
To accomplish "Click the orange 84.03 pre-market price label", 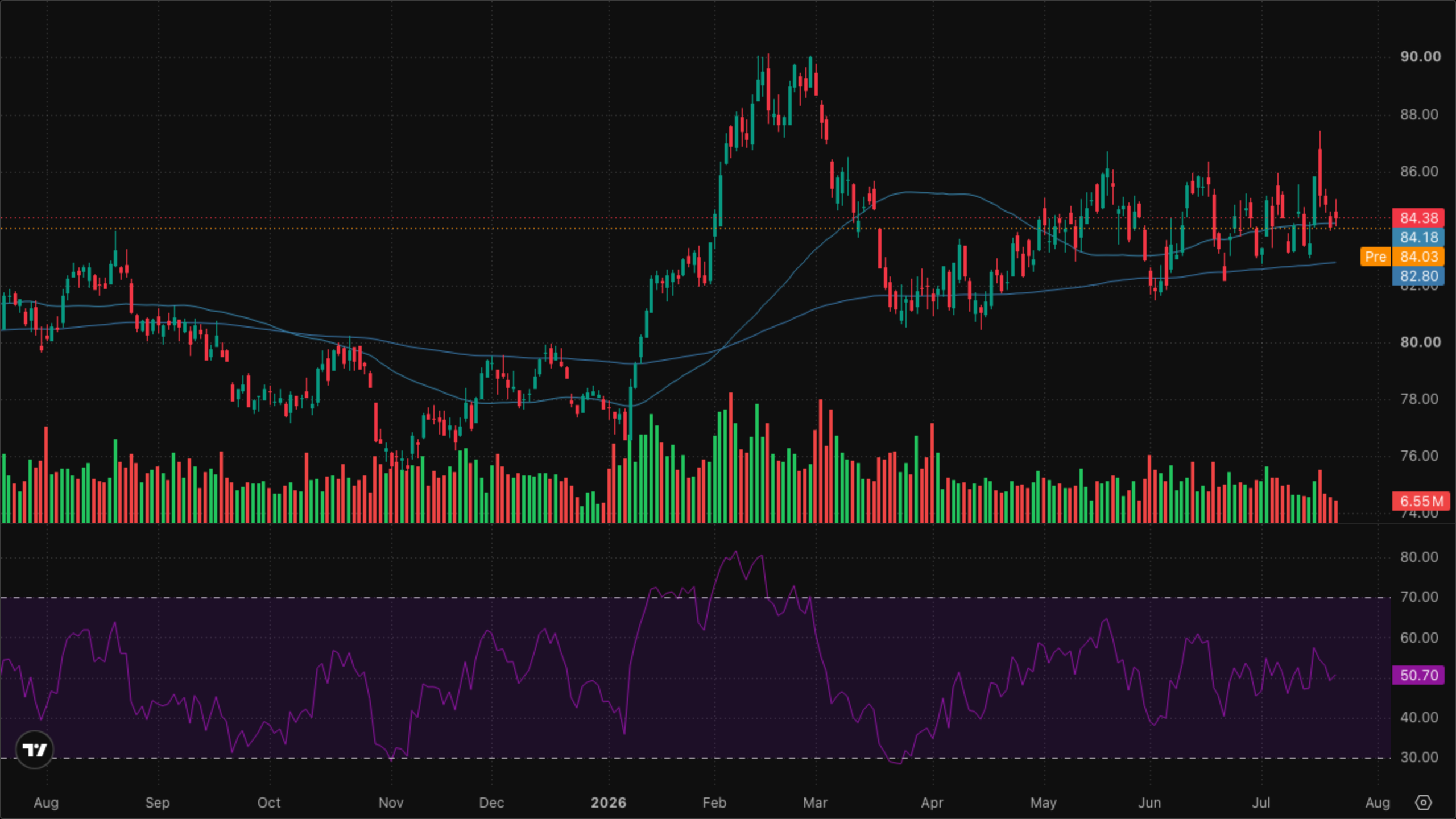I will click(1418, 257).
